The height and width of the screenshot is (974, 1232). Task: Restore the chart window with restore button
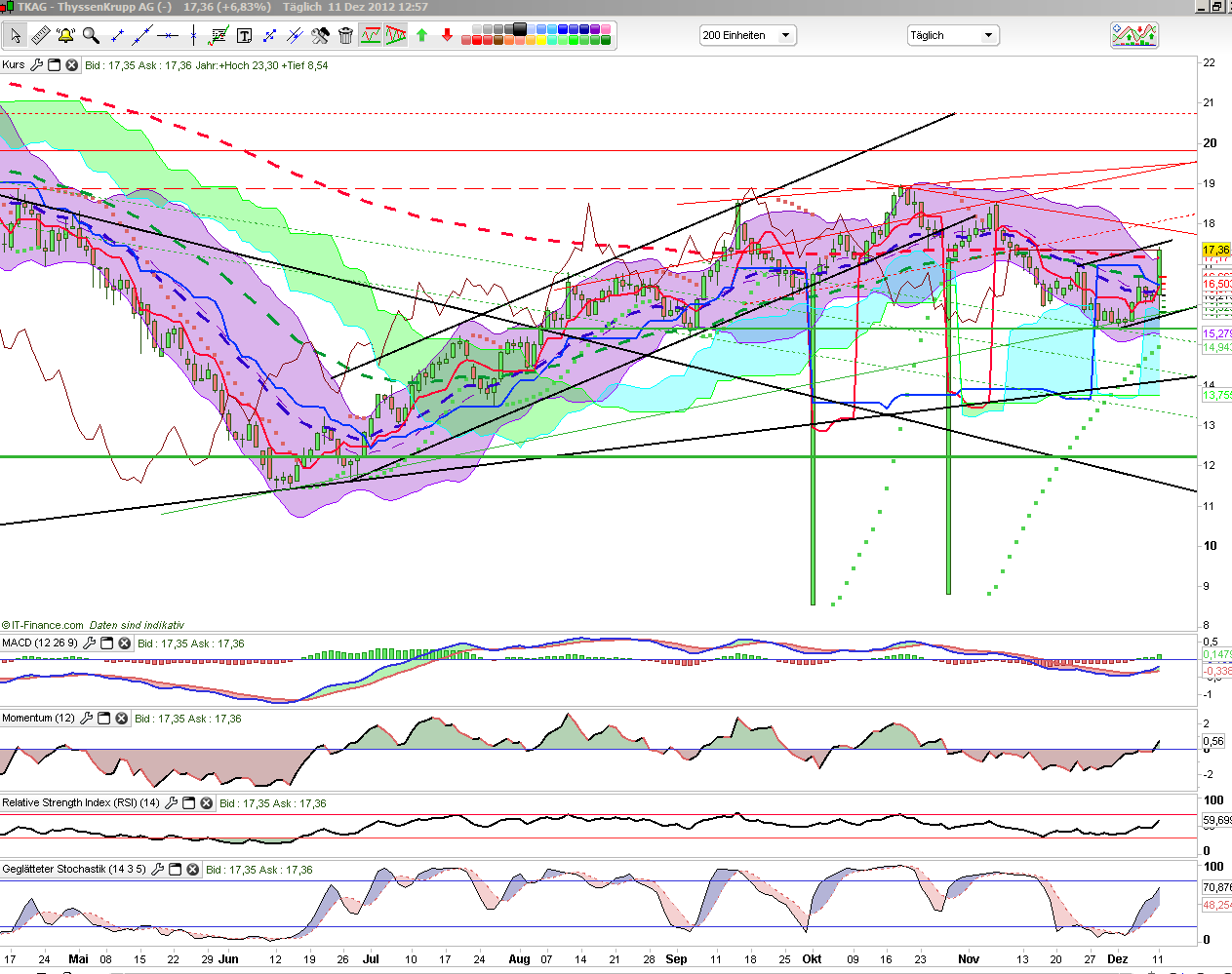[x=1216, y=7]
